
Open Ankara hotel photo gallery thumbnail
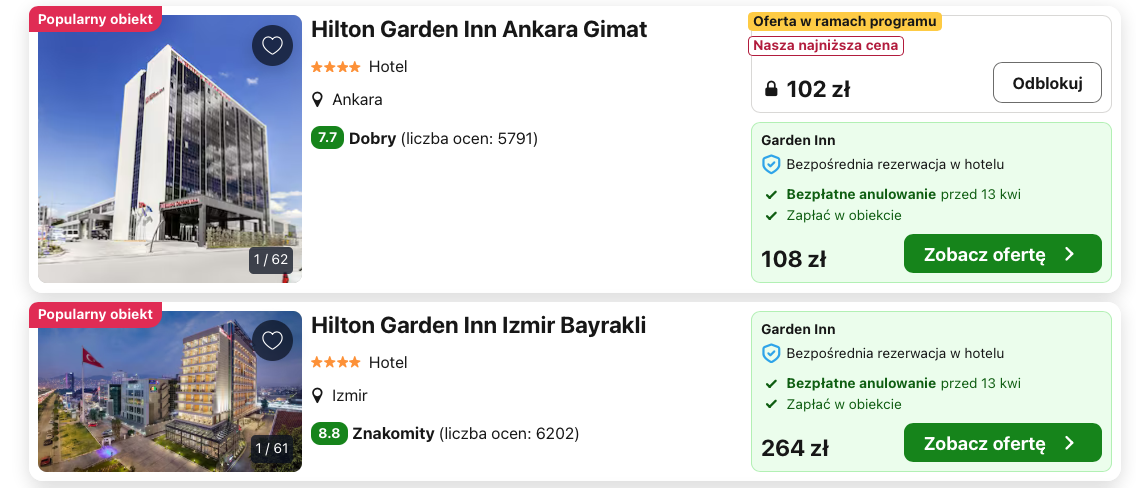[x=170, y=148]
